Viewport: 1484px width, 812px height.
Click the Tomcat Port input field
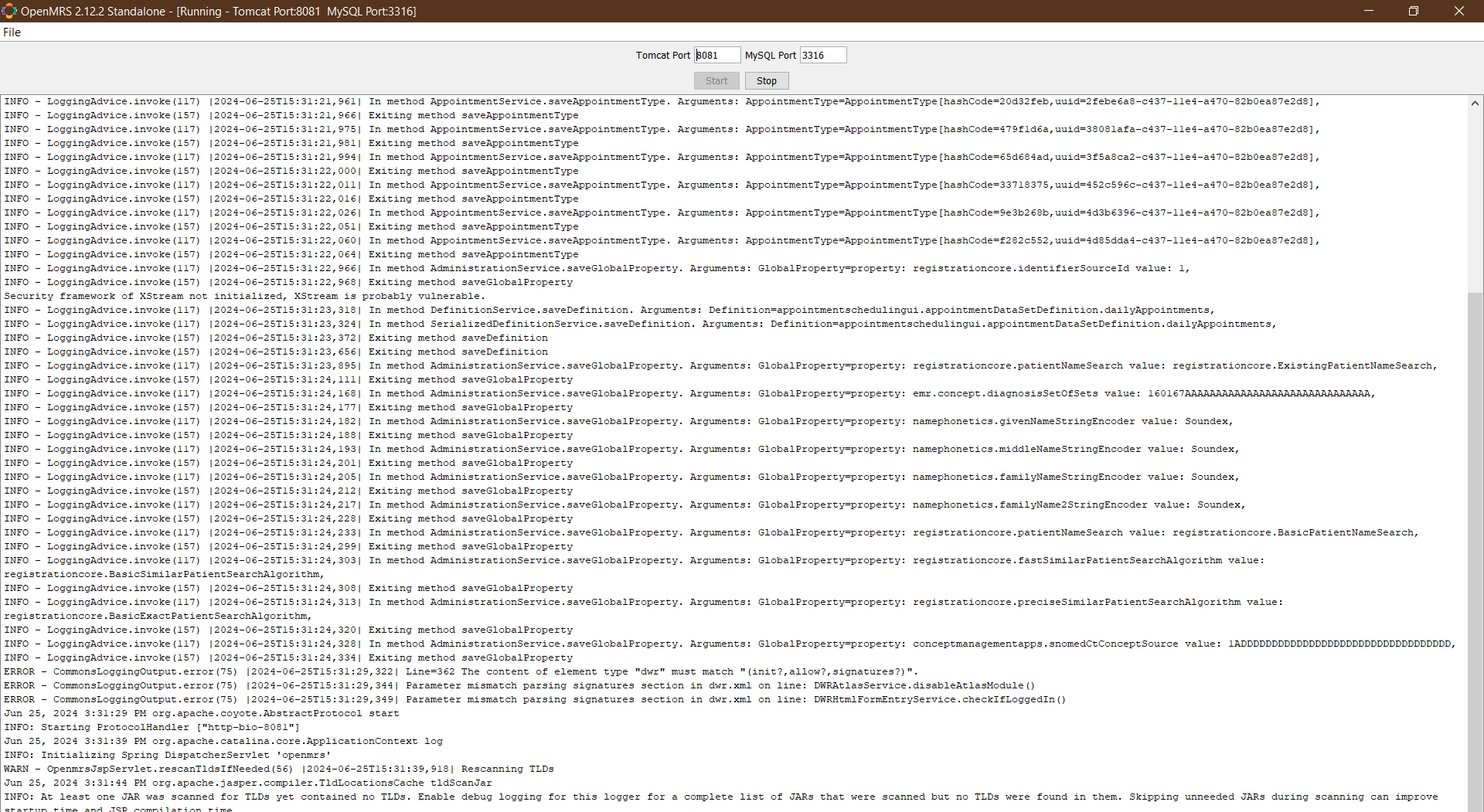pos(717,56)
